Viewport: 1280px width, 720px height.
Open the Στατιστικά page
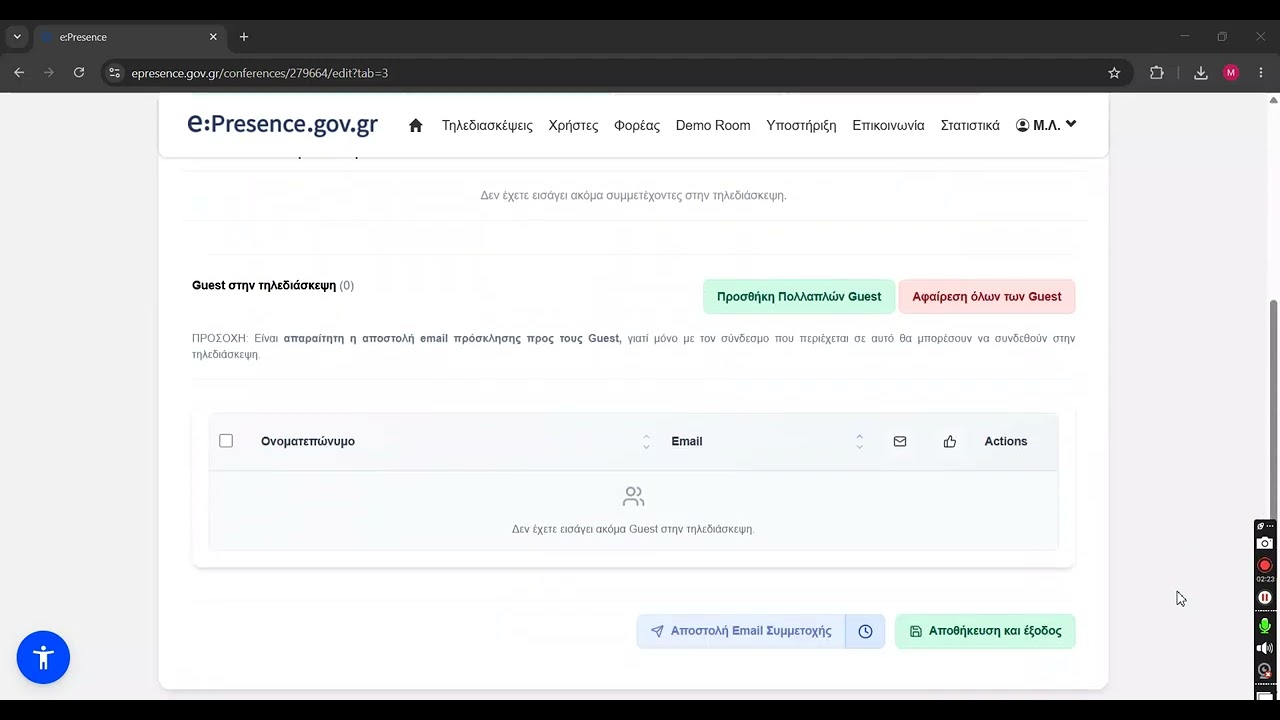click(x=970, y=125)
